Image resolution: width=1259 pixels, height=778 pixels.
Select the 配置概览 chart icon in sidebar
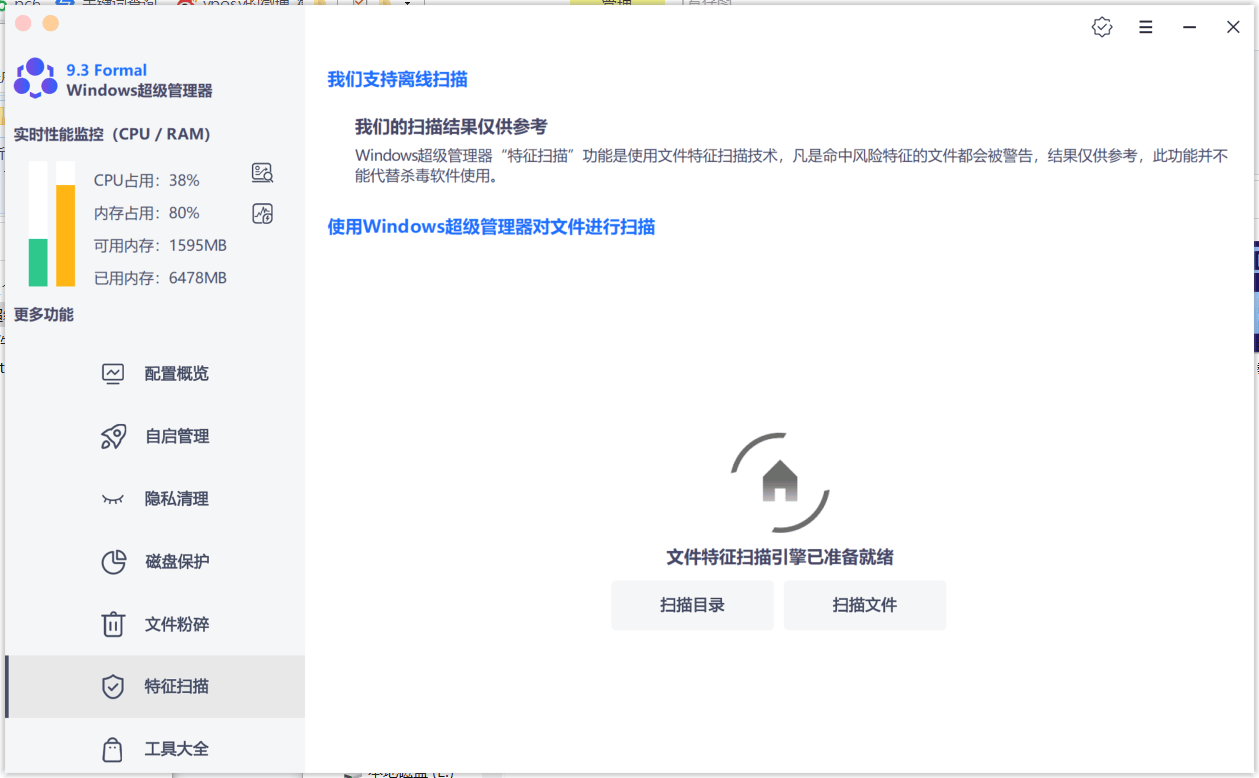point(113,373)
